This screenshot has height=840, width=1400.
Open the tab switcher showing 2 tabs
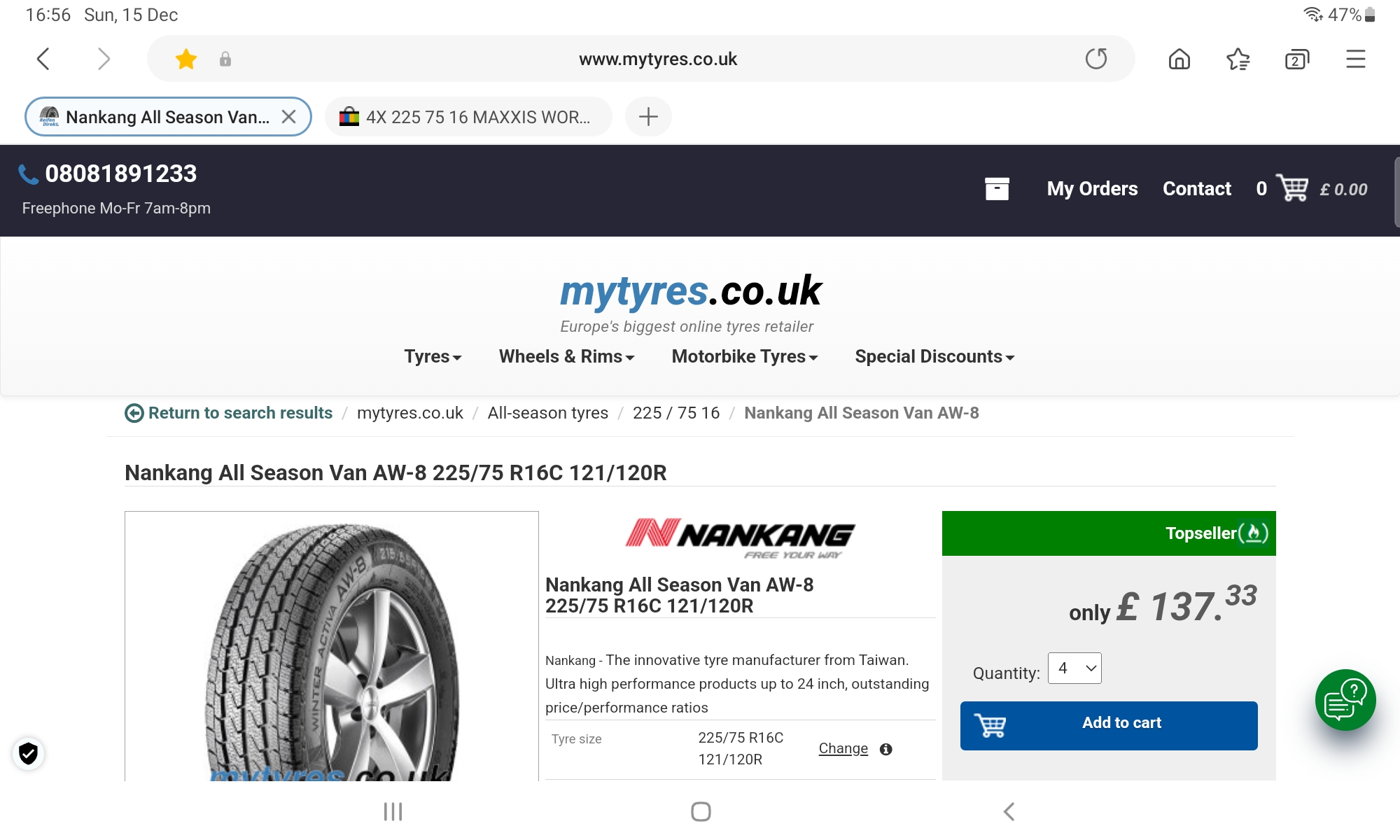coord(1296,59)
